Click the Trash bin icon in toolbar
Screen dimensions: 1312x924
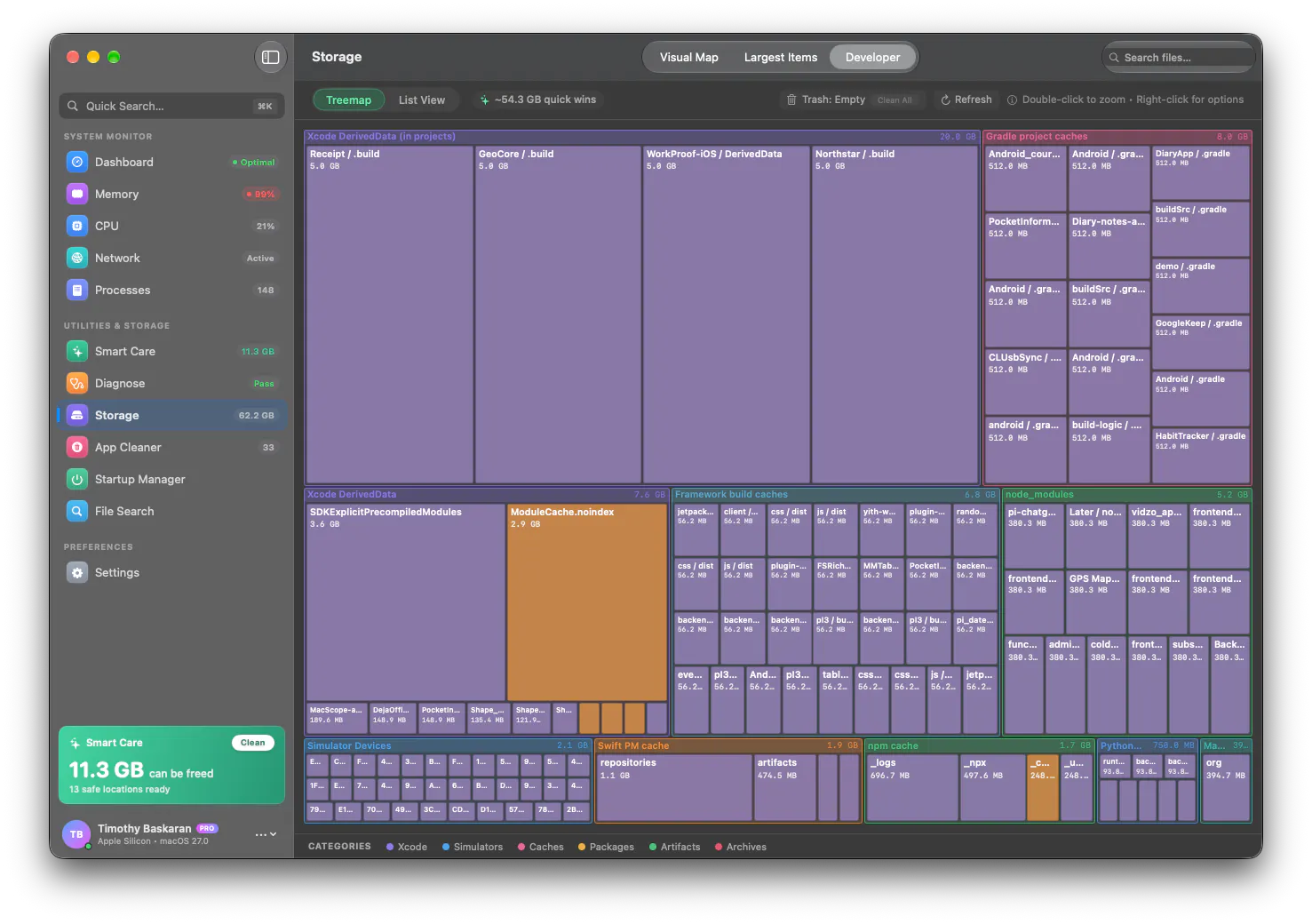pyautogui.click(x=791, y=100)
